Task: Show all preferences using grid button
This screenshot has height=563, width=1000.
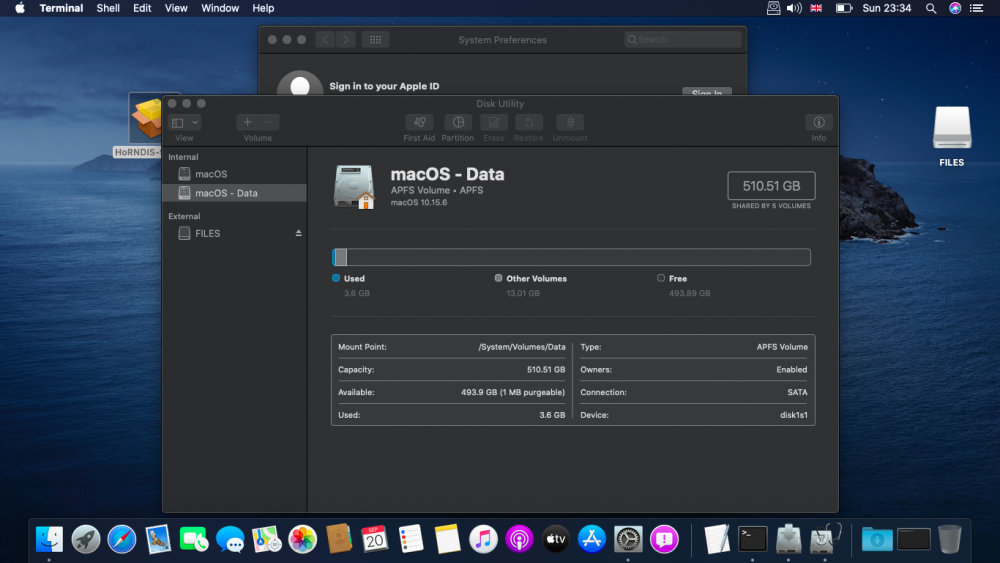Action: (375, 40)
